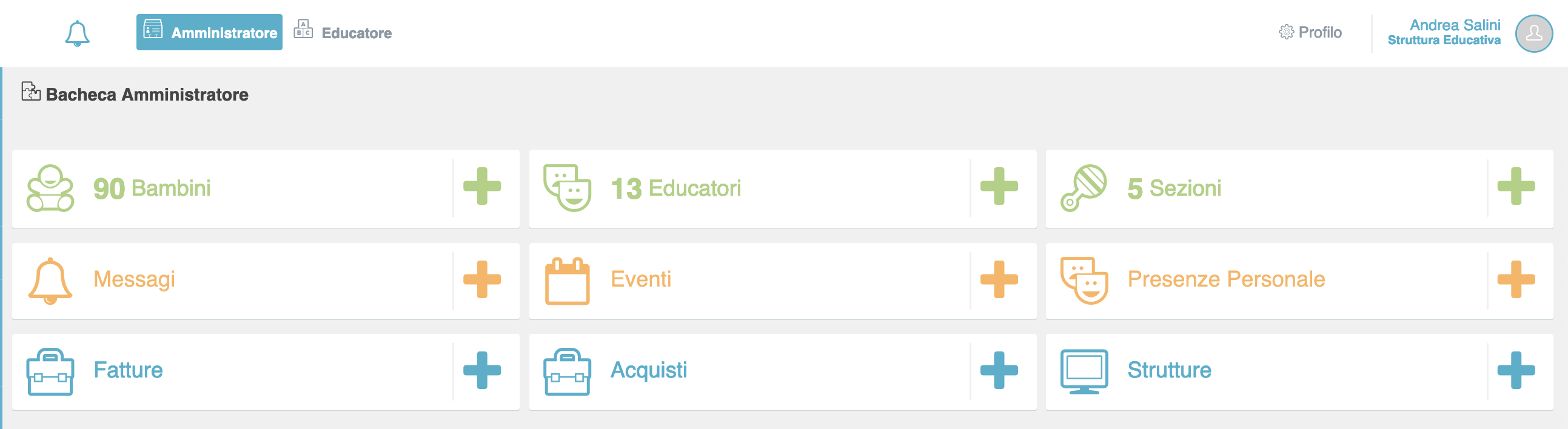
Task: Create an event with Eventi plus icon
Action: [x=999, y=279]
